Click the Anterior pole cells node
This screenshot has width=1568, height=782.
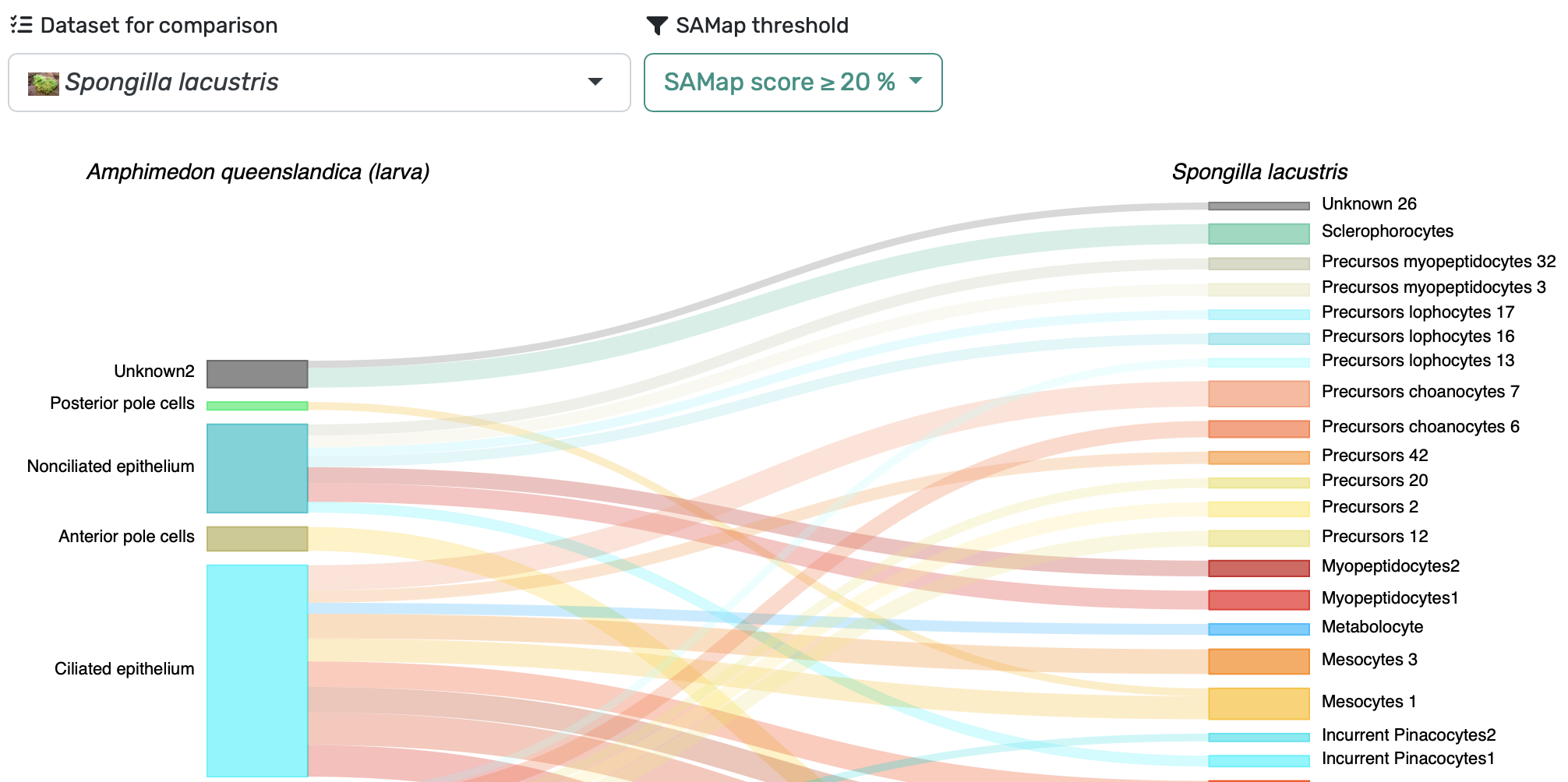coord(257,539)
